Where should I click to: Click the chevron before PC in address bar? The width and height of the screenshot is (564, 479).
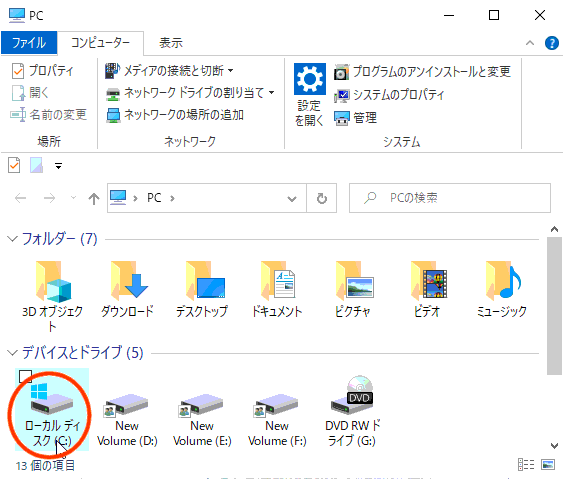pos(135,198)
